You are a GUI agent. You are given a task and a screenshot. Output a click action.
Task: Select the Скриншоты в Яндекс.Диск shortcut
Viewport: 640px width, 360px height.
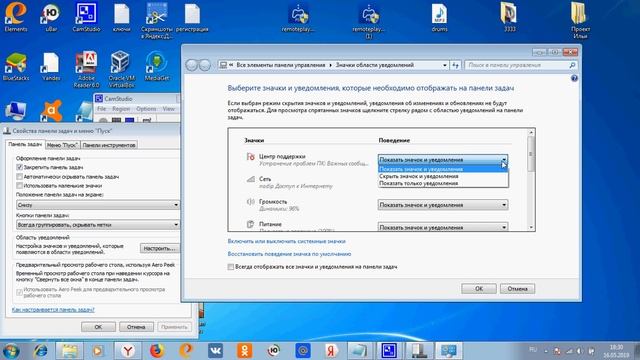pyautogui.click(x=157, y=20)
